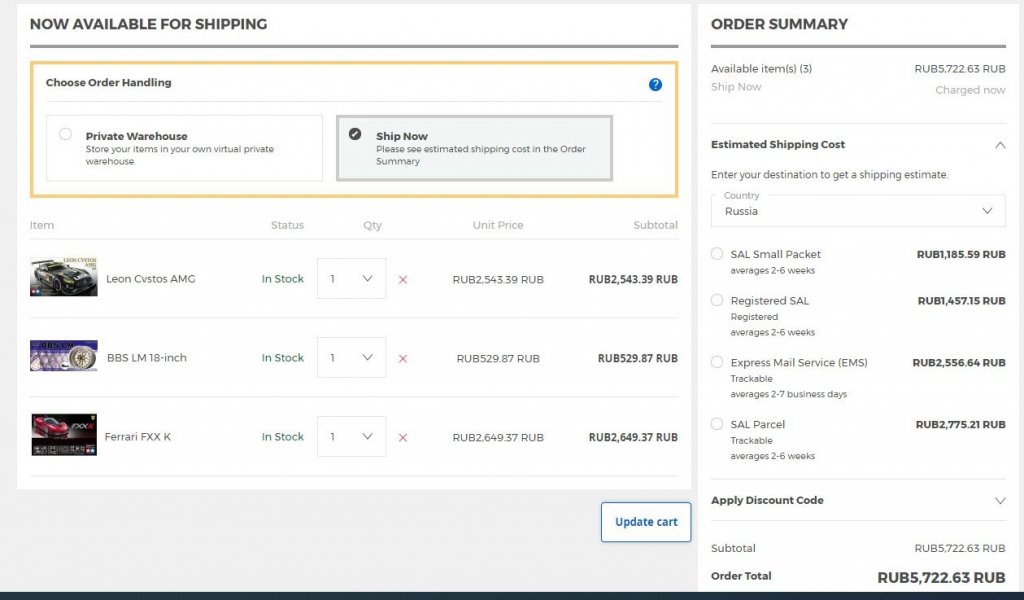Choose Registered SAL shipping method

[717, 300]
